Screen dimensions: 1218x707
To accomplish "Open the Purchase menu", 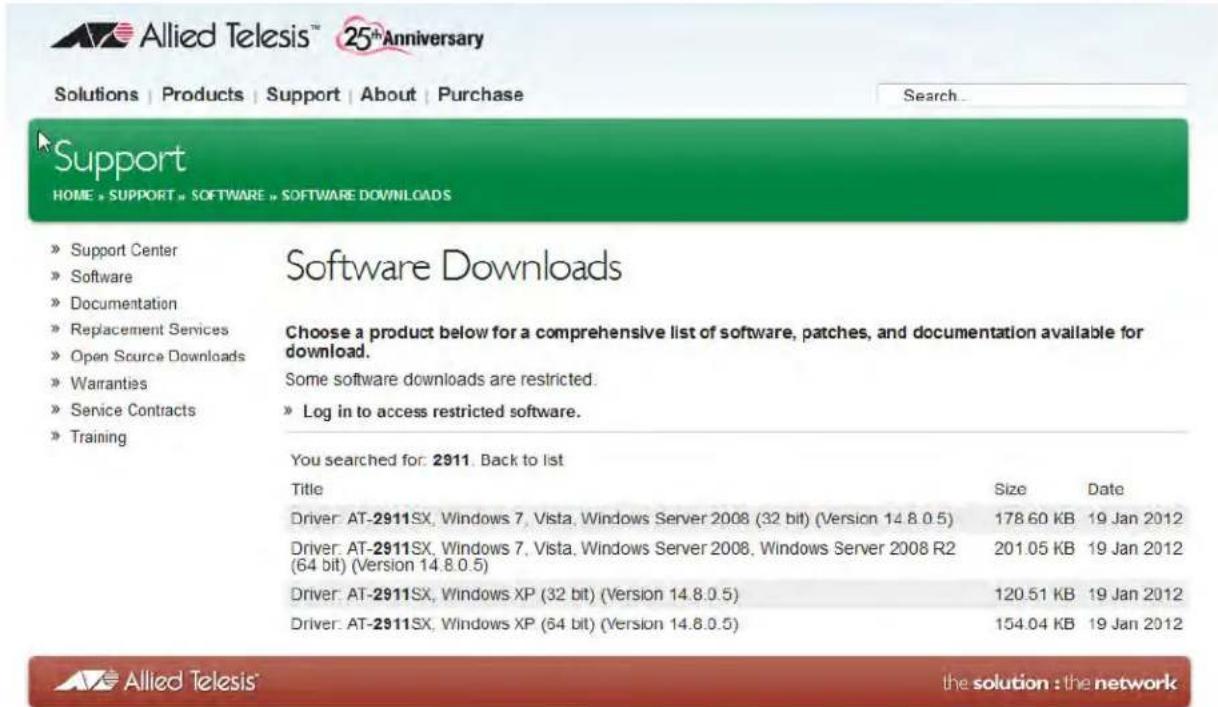I will pyautogui.click(x=481, y=94).
